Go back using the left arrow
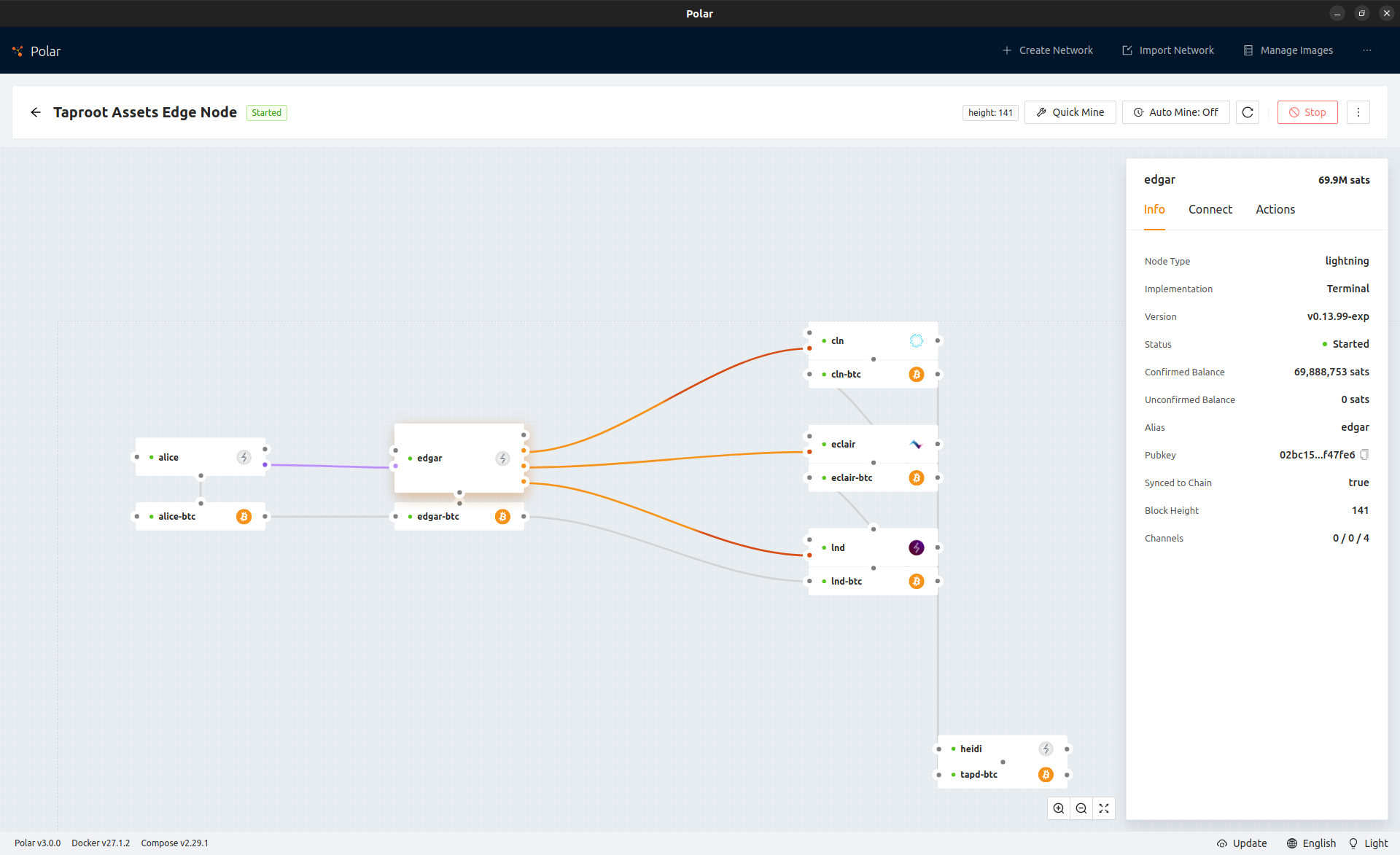Image resolution: width=1400 pixels, height=855 pixels. (36, 112)
